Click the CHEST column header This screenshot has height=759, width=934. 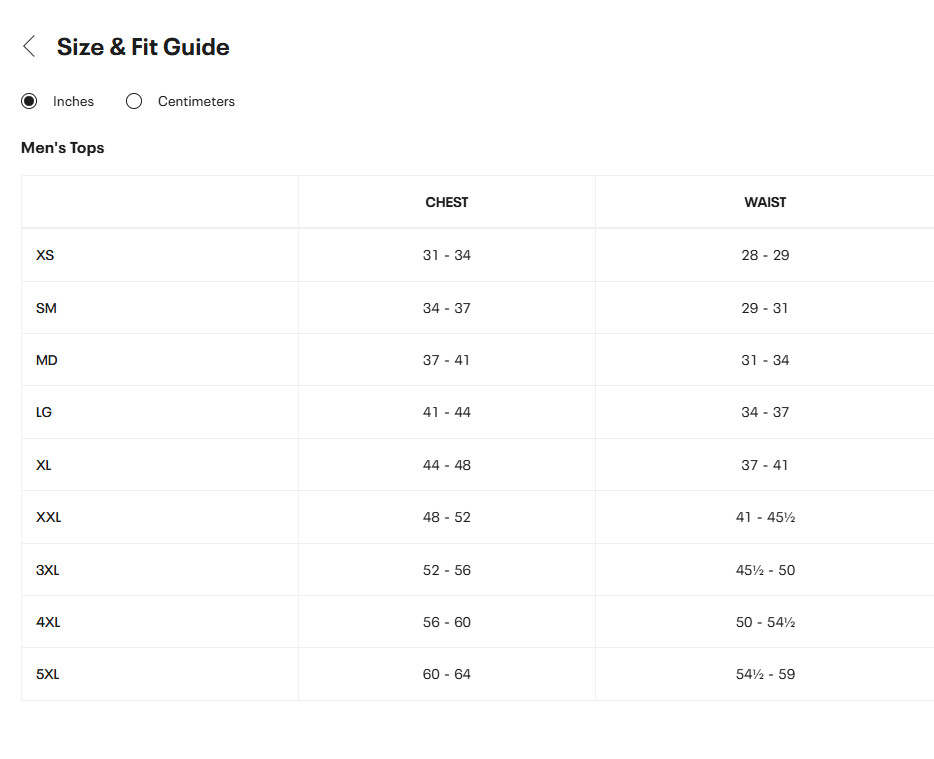pyautogui.click(x=447, y=203)
